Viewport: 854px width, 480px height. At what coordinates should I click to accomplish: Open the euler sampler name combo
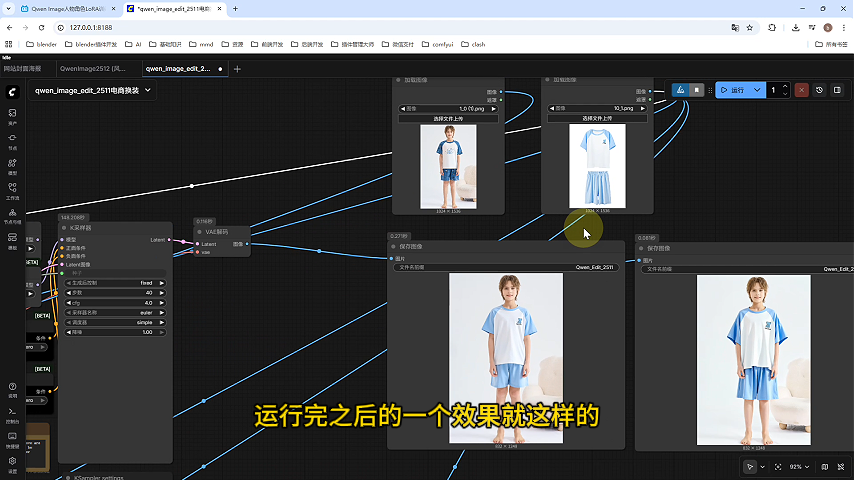[115, 313]
